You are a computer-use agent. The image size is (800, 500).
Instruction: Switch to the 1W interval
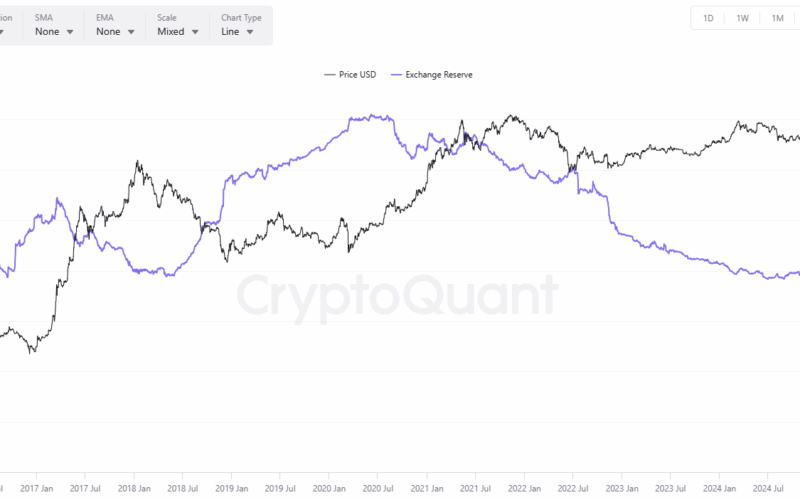point(742,18)
